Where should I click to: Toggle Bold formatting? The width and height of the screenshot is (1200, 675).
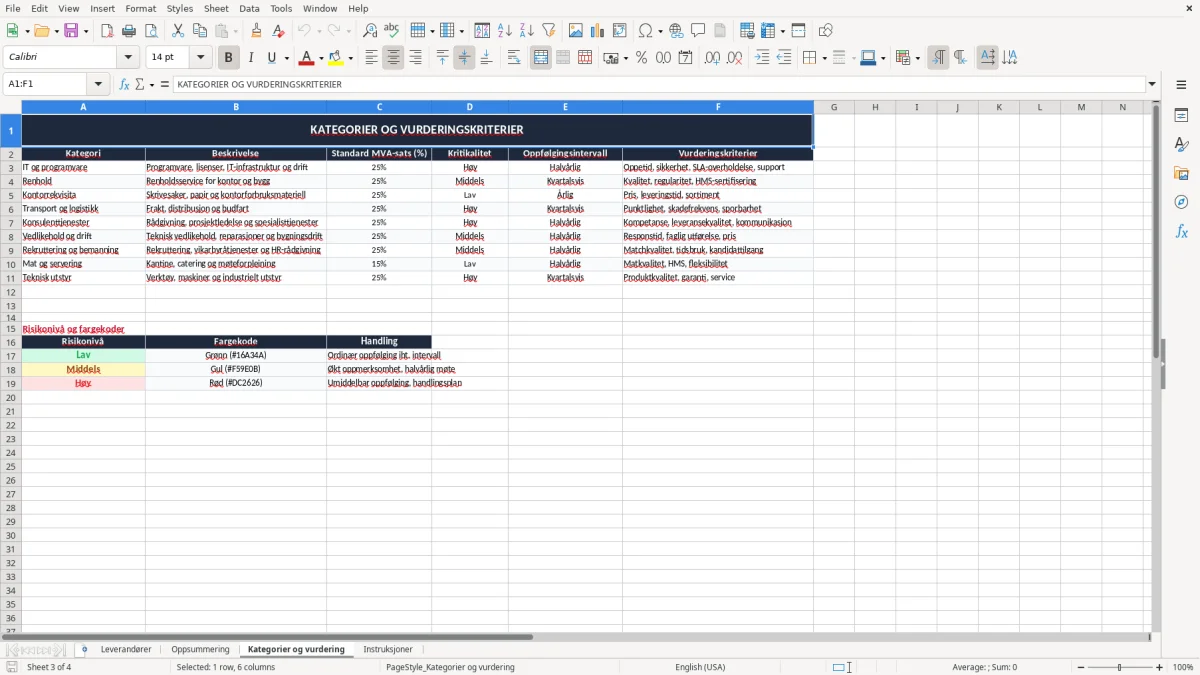[x=229, y=58]
